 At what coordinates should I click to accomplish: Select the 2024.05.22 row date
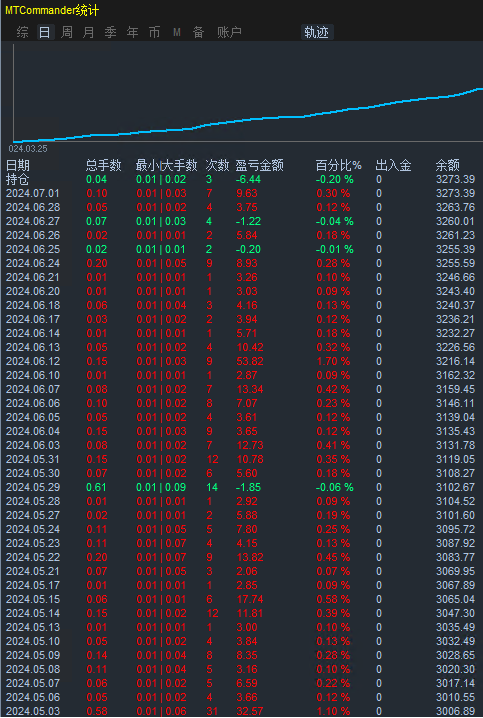[x=33, y=557]
